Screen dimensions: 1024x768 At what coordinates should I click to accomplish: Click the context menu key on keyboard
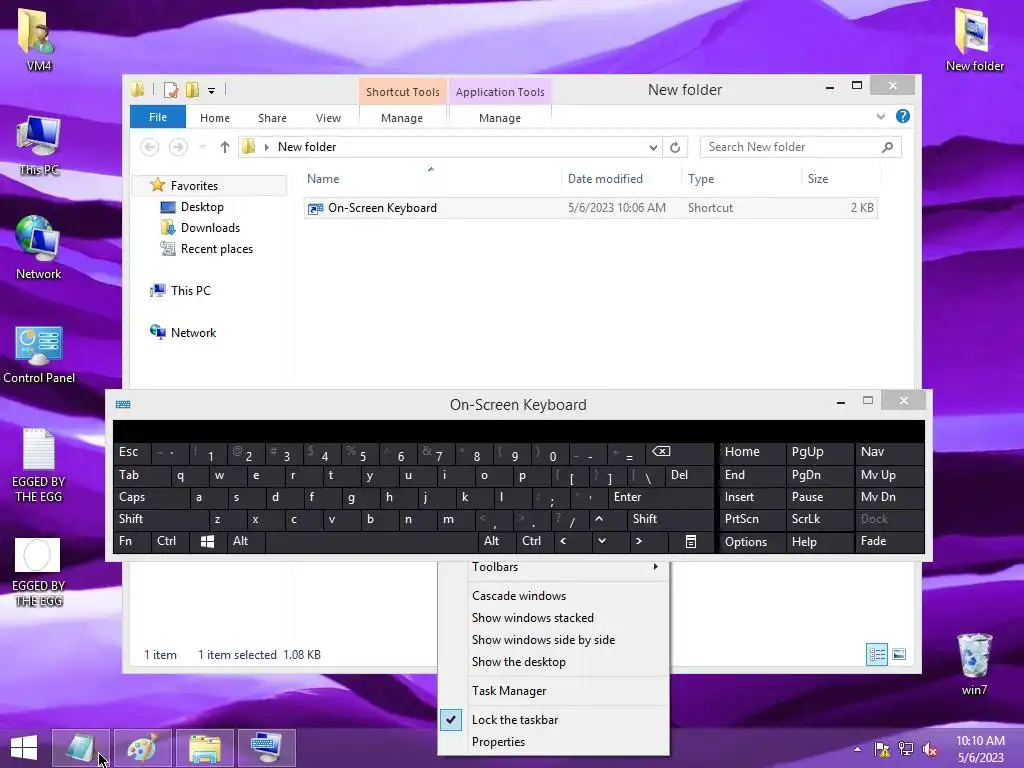(690, 541)
